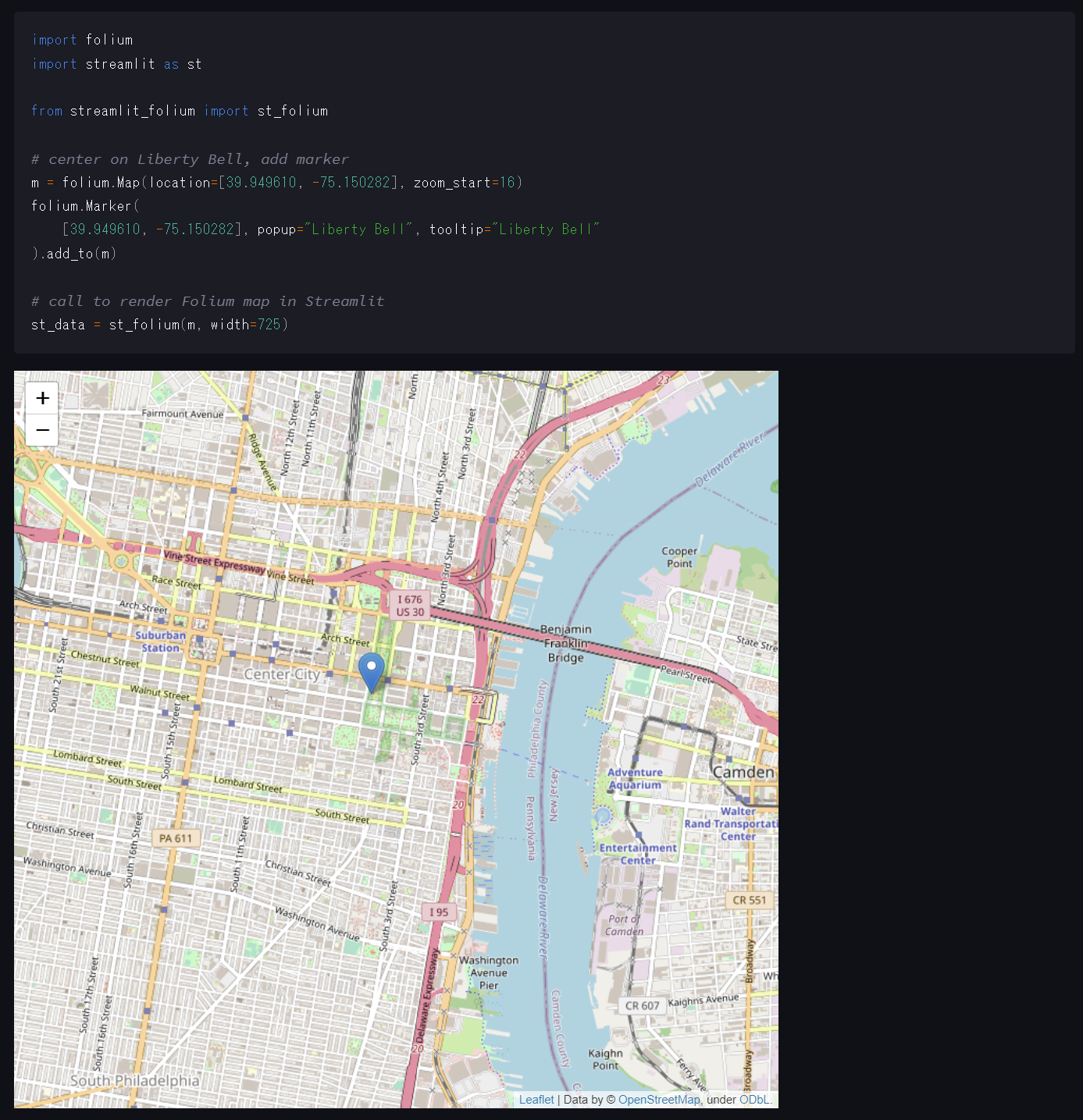Click the 'import streamlit as st' line

click(116, 64)
